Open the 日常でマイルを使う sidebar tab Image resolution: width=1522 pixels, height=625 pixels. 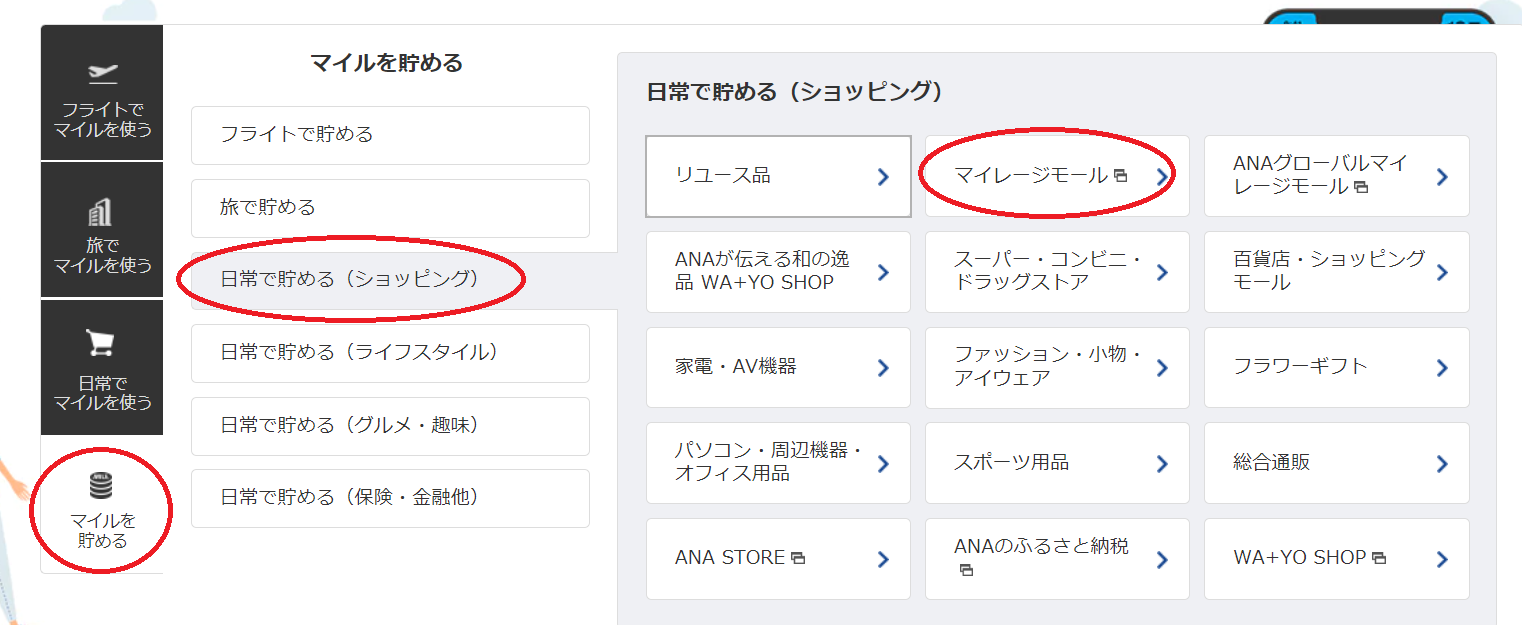pos(102,367)
